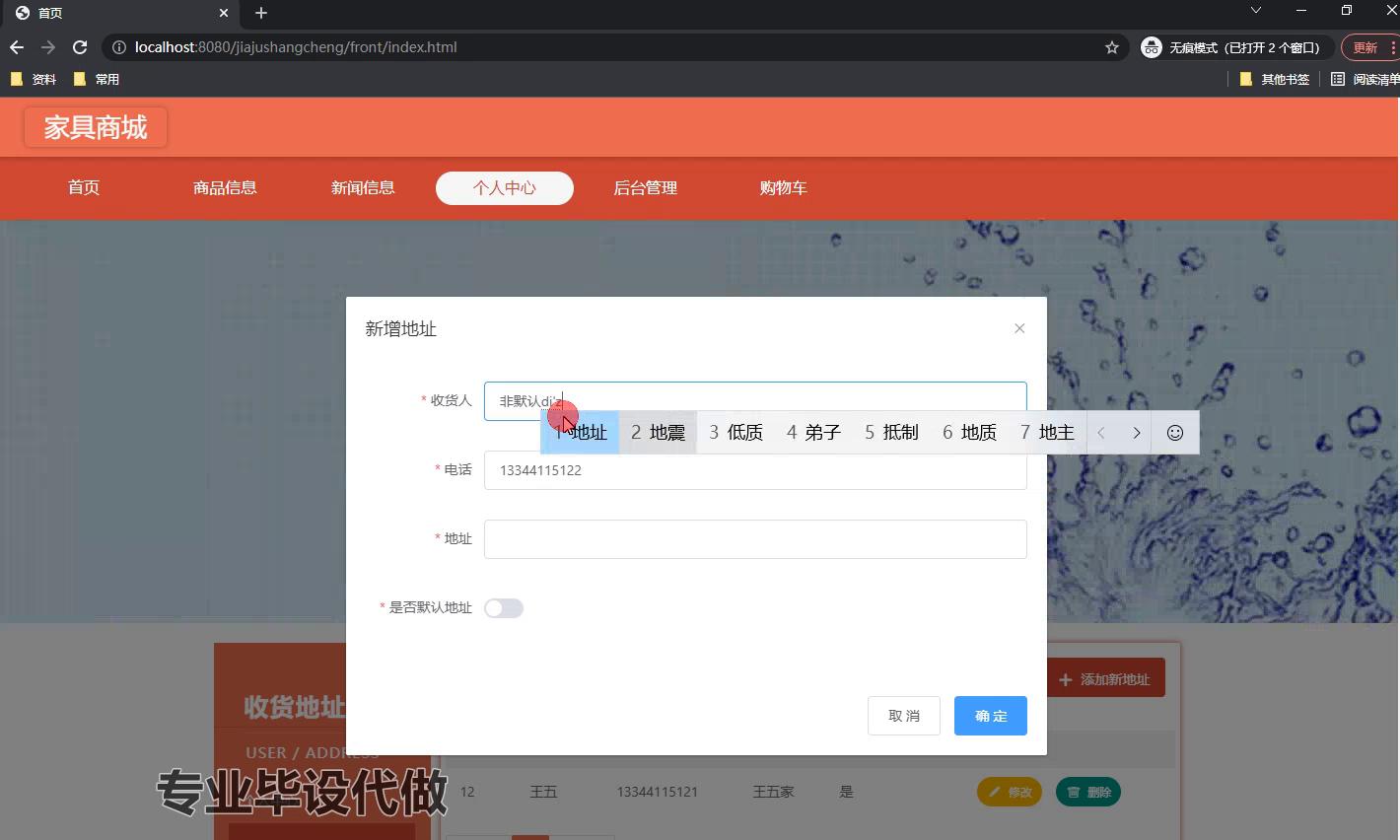Confirm the new address with 确定
This screenshot has width=1400, height=840.
coord(990,716)
